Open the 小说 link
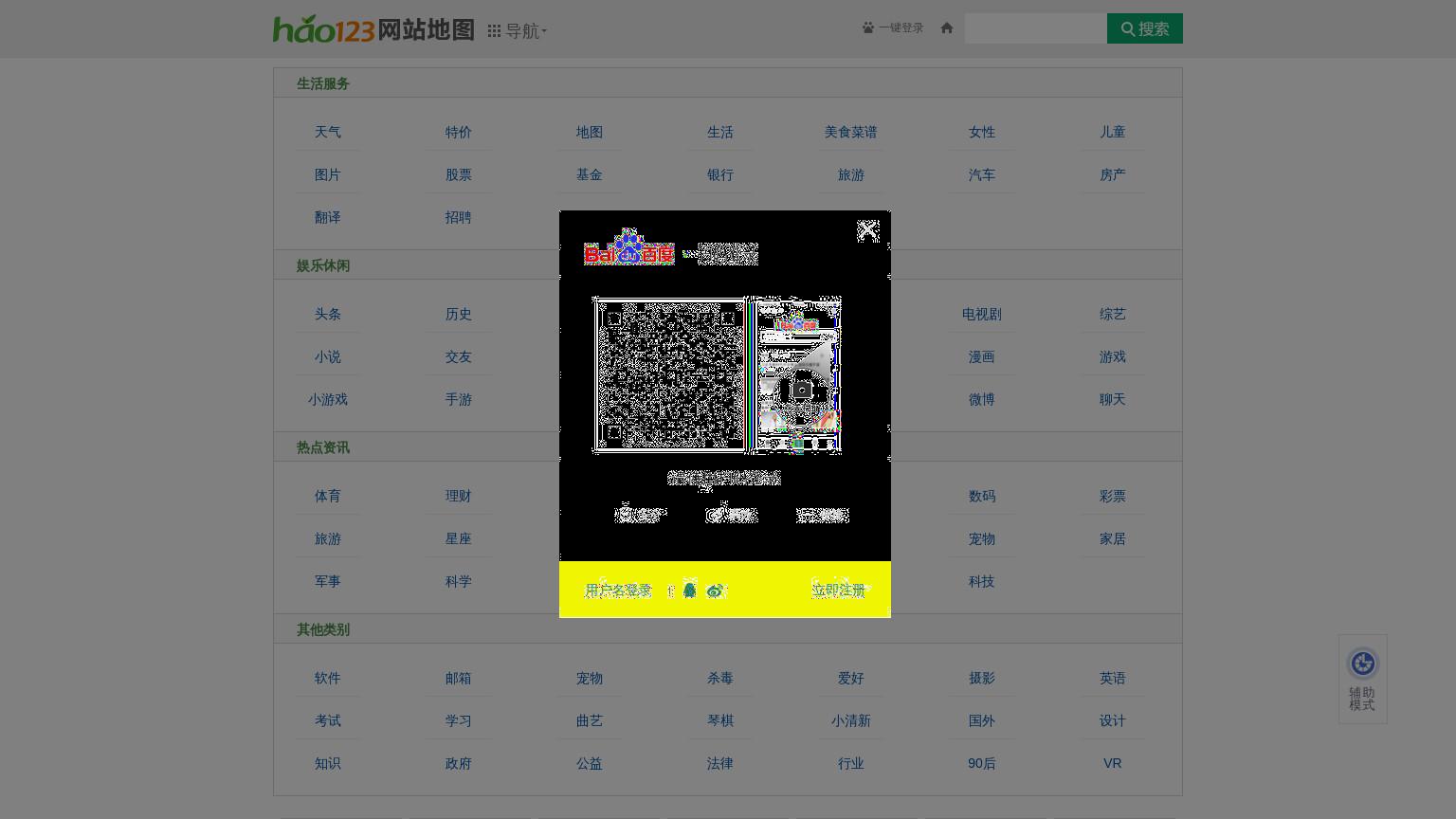 (x=328, y=357)
